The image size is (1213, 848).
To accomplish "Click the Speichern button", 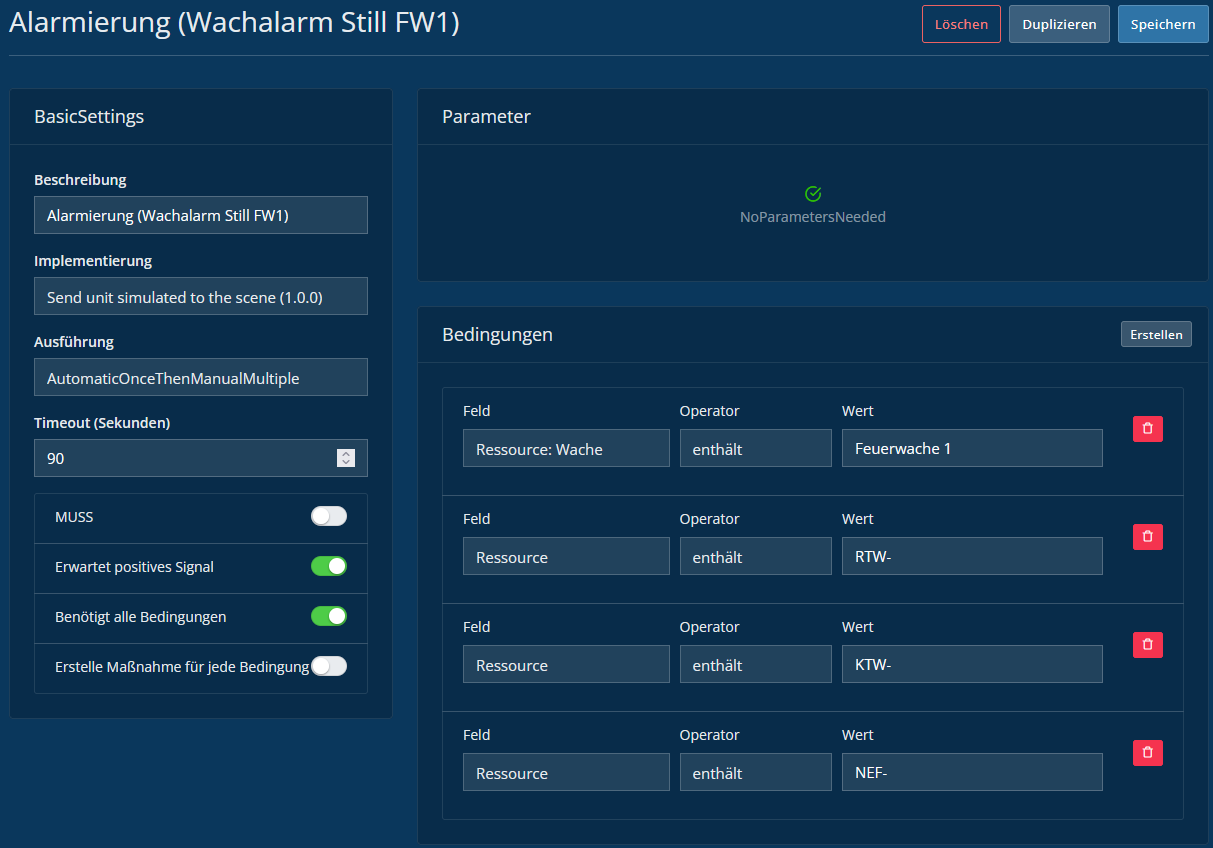I will coord(1162,25).
